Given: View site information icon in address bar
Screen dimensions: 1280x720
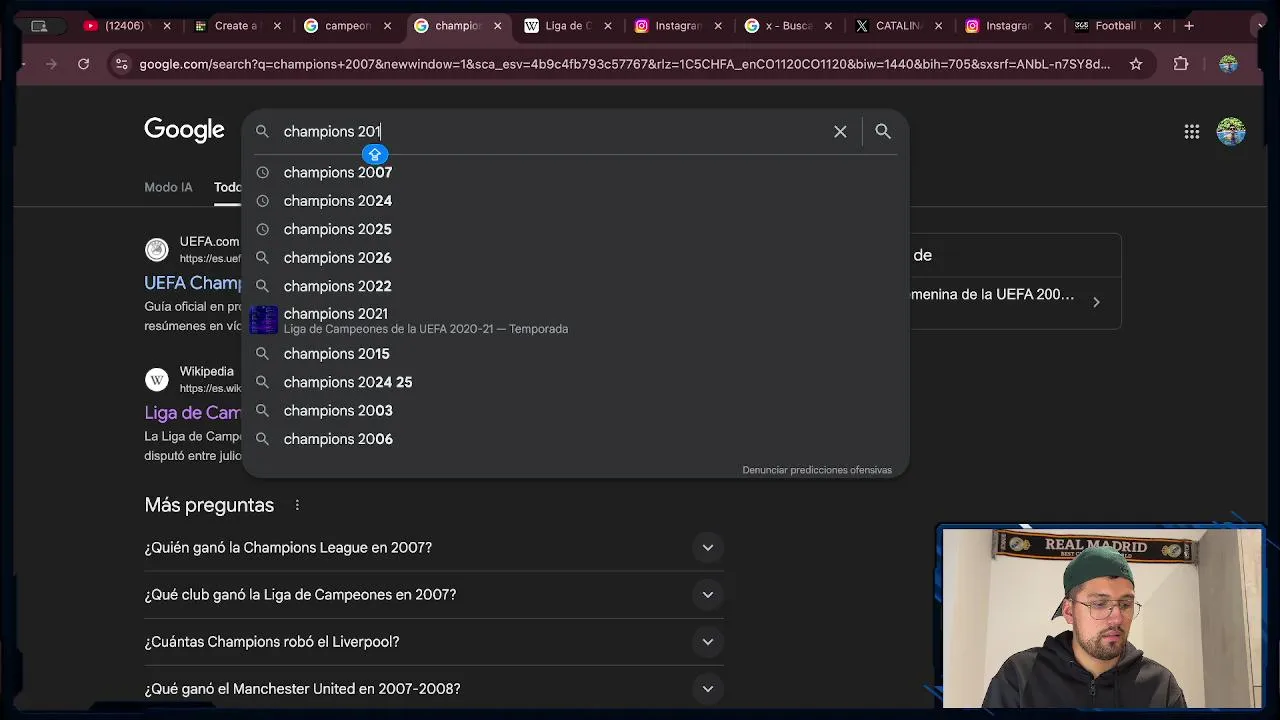Looking at the screenshot, I should [x=121, y=64].
